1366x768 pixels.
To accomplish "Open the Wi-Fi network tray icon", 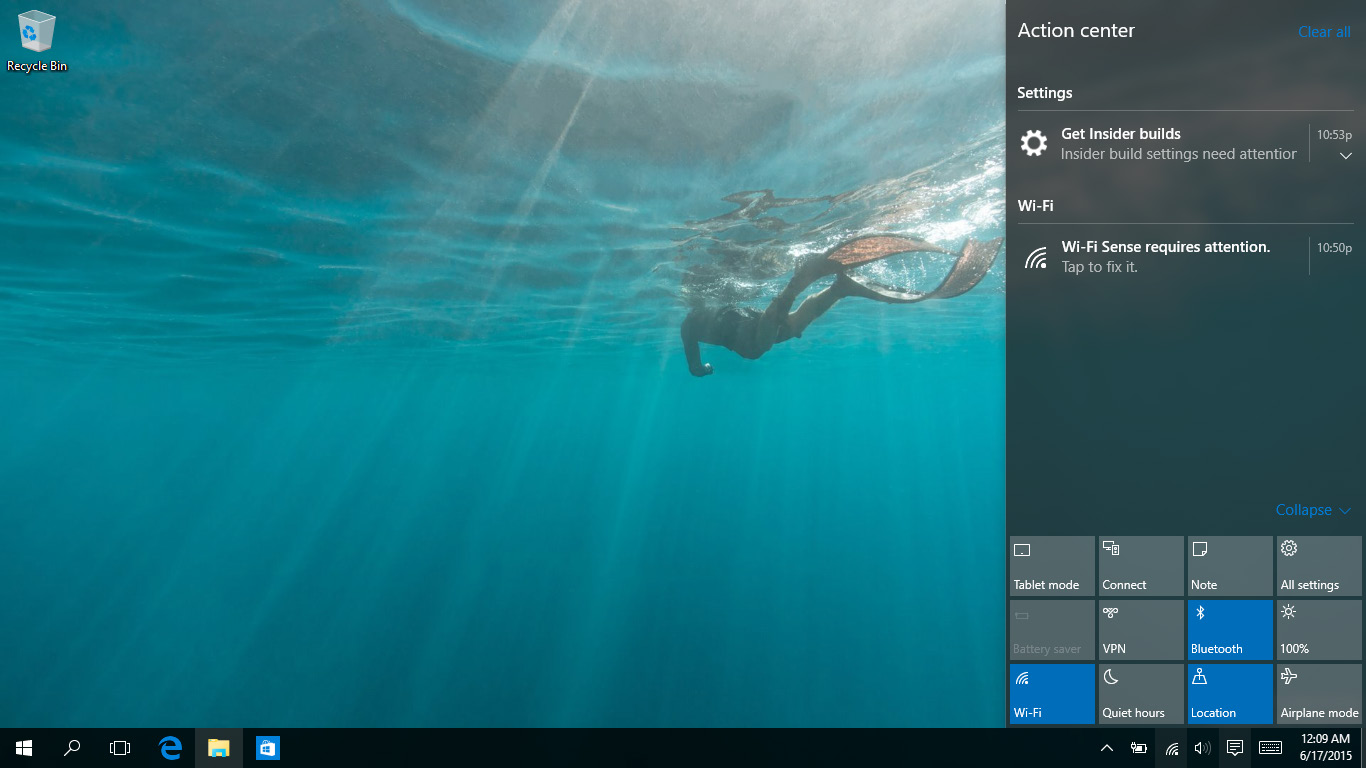I will coord(1171,748).
